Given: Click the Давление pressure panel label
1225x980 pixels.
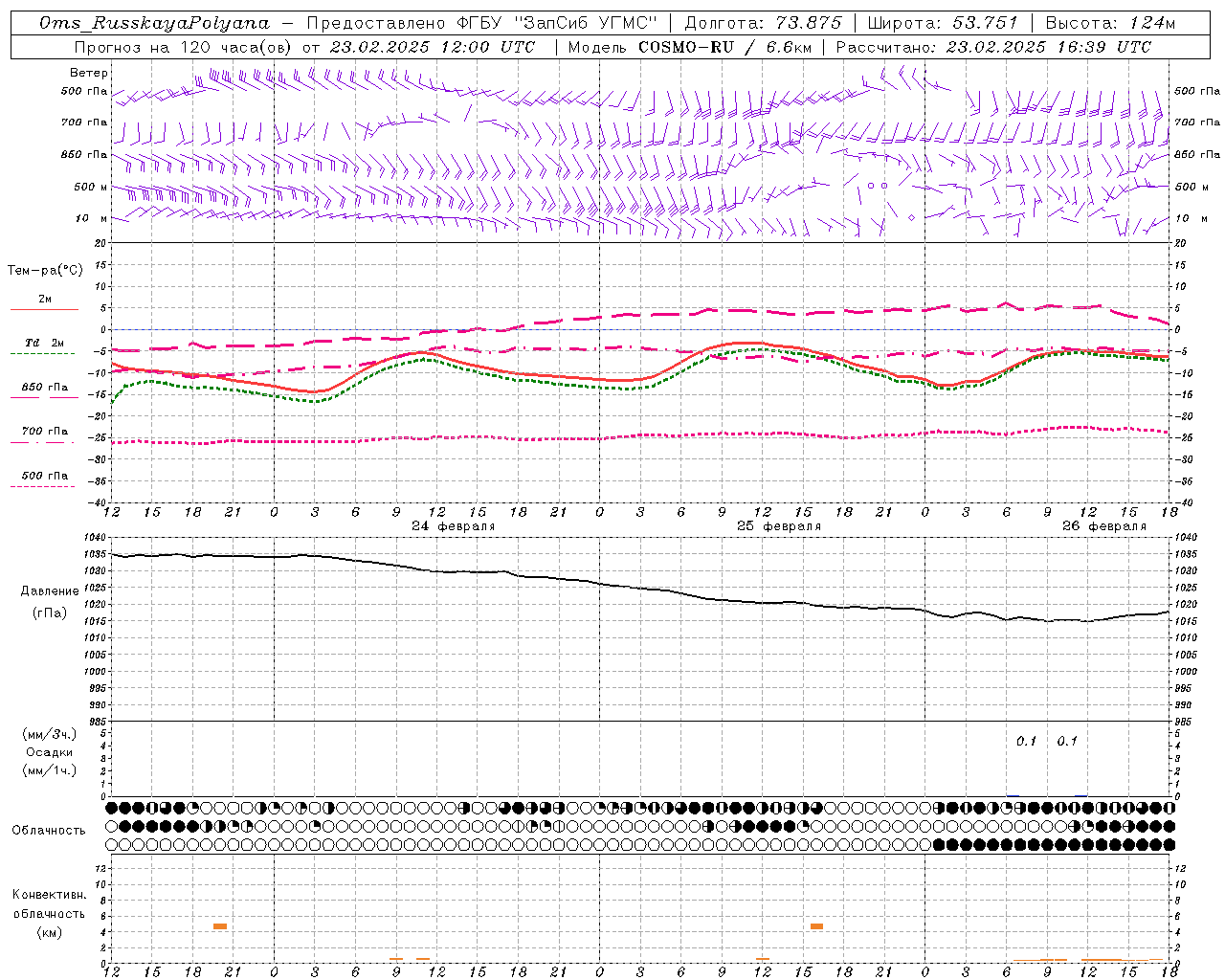Looking at the screenshot, I should coord(50,591).
